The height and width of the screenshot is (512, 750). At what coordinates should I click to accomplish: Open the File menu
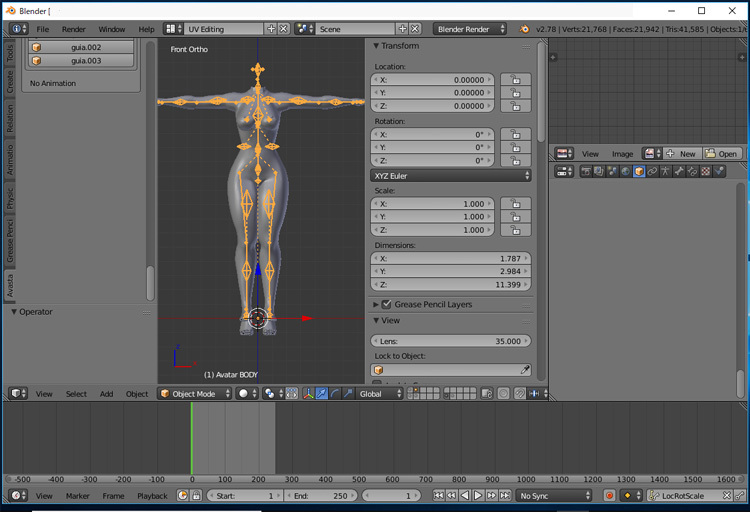[x=43, y=29]
